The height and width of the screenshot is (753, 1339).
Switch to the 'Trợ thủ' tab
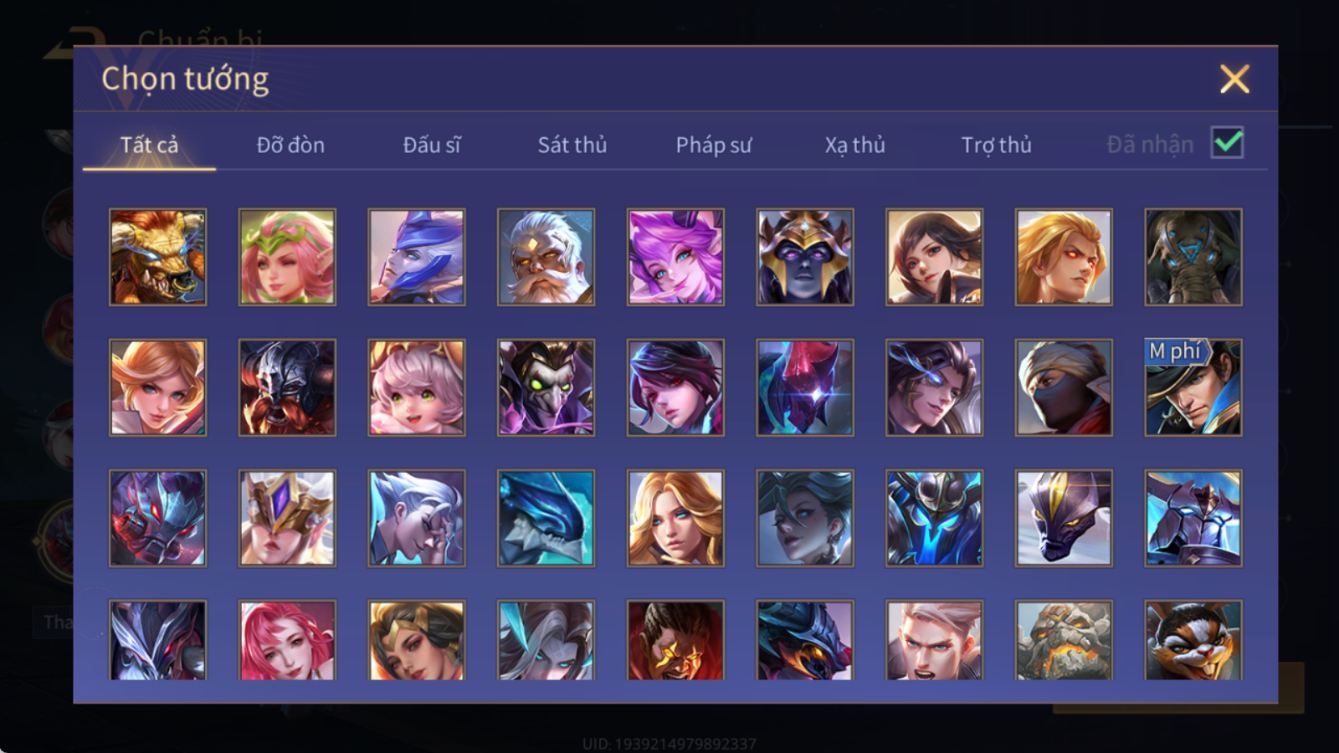(996, 145)
